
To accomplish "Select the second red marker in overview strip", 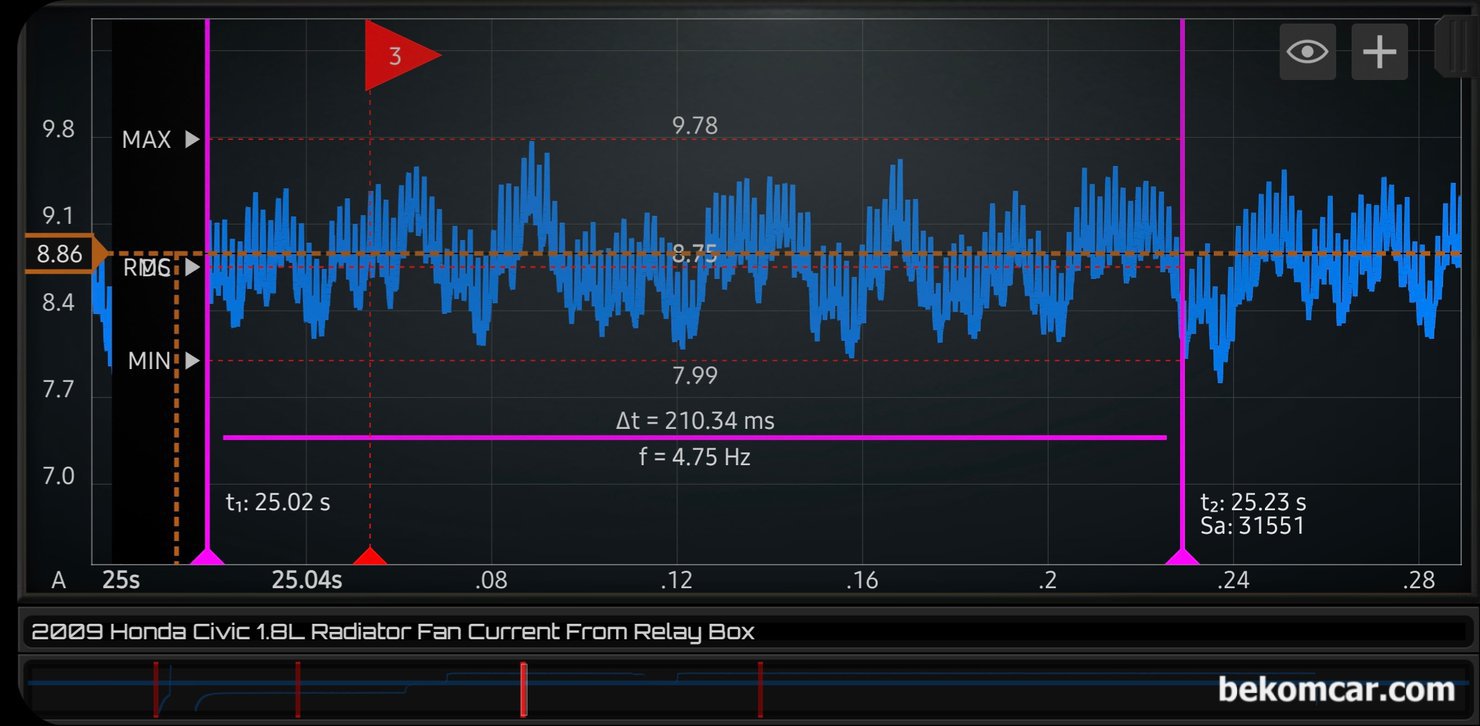I will click(297, 689).
